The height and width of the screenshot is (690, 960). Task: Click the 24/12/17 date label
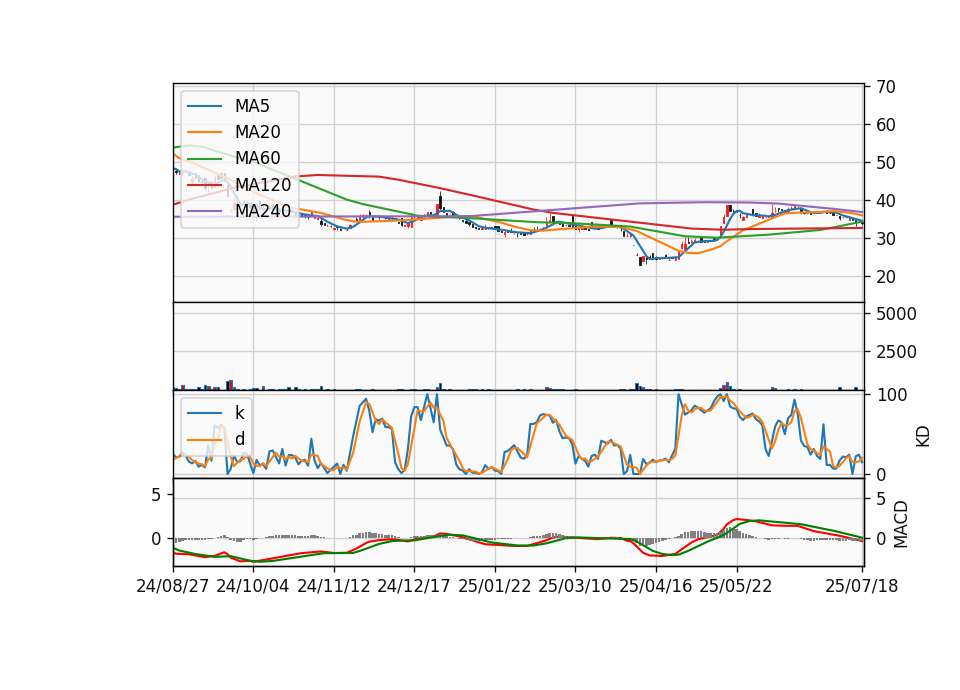tap(413, 586)
